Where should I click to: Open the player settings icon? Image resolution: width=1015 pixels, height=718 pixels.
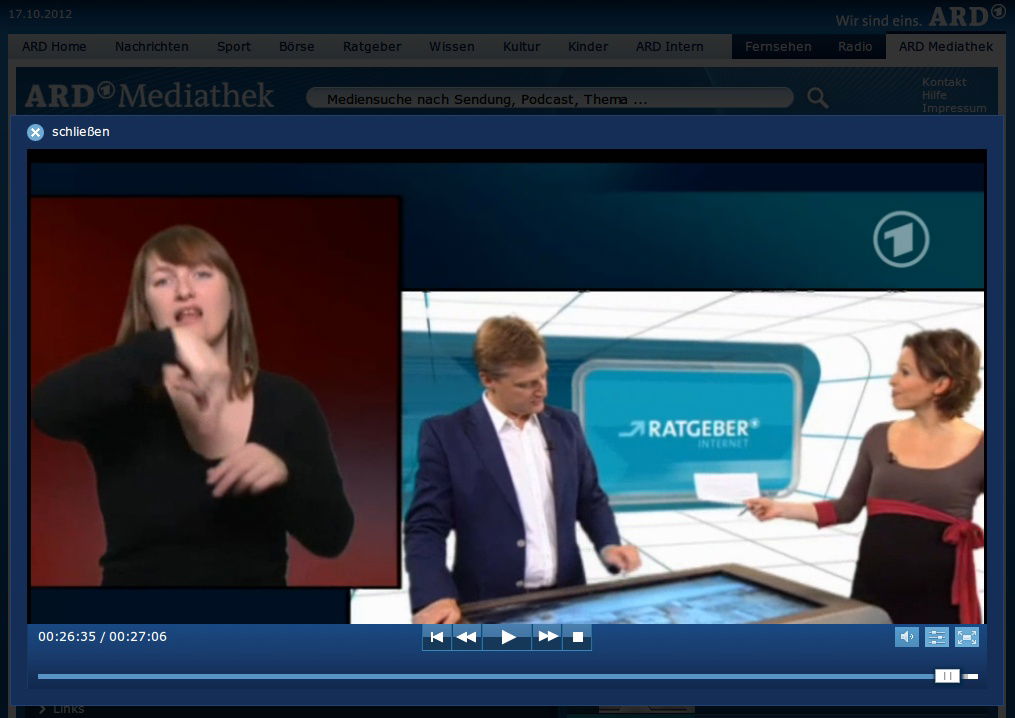click(937, 637)
